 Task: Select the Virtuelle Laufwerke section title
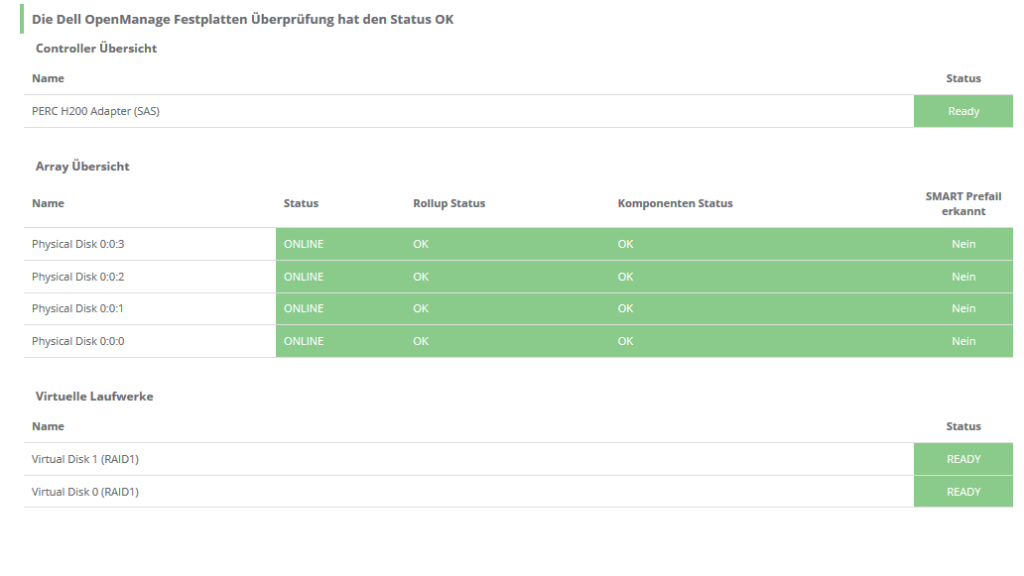[94, 396]
